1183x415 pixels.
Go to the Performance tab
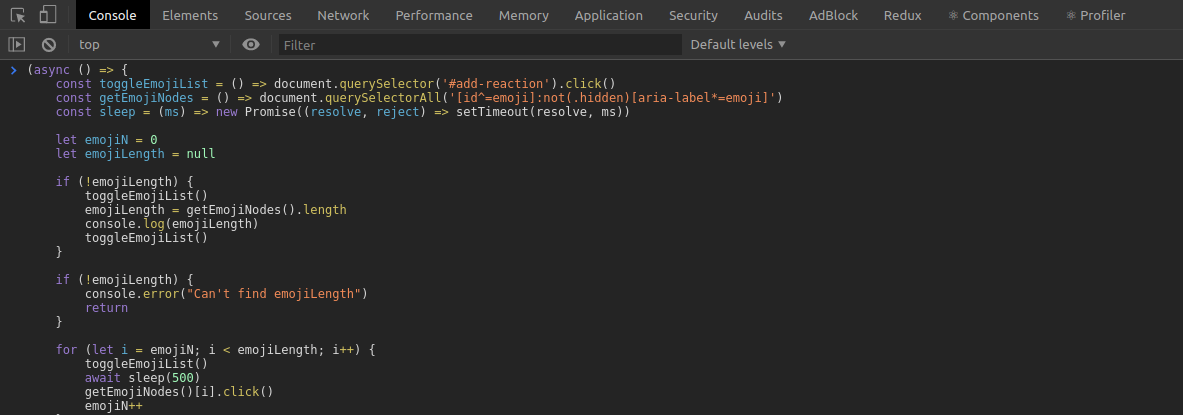click(x=434, y=15)
